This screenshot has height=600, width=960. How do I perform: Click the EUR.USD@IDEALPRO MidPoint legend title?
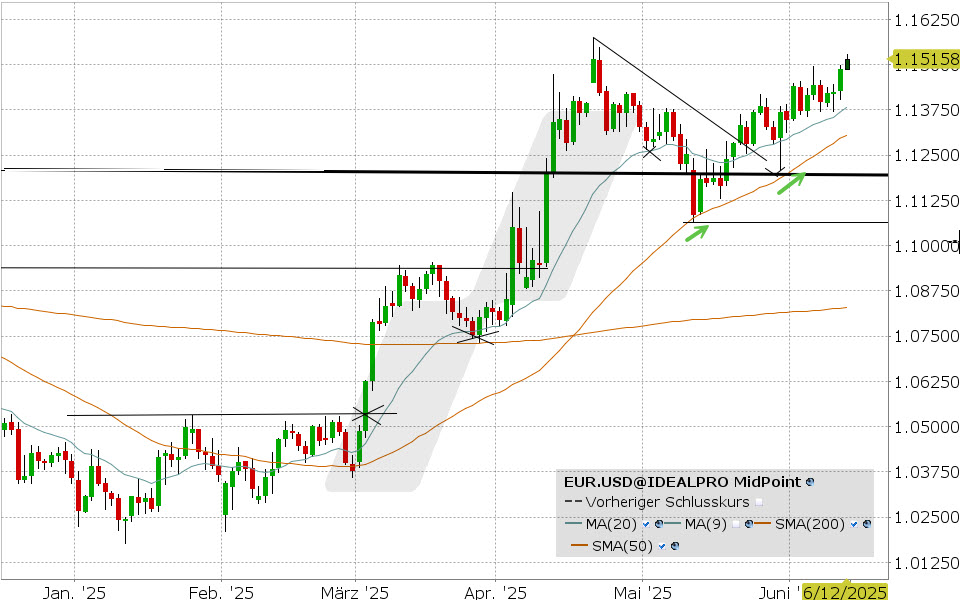683,482
